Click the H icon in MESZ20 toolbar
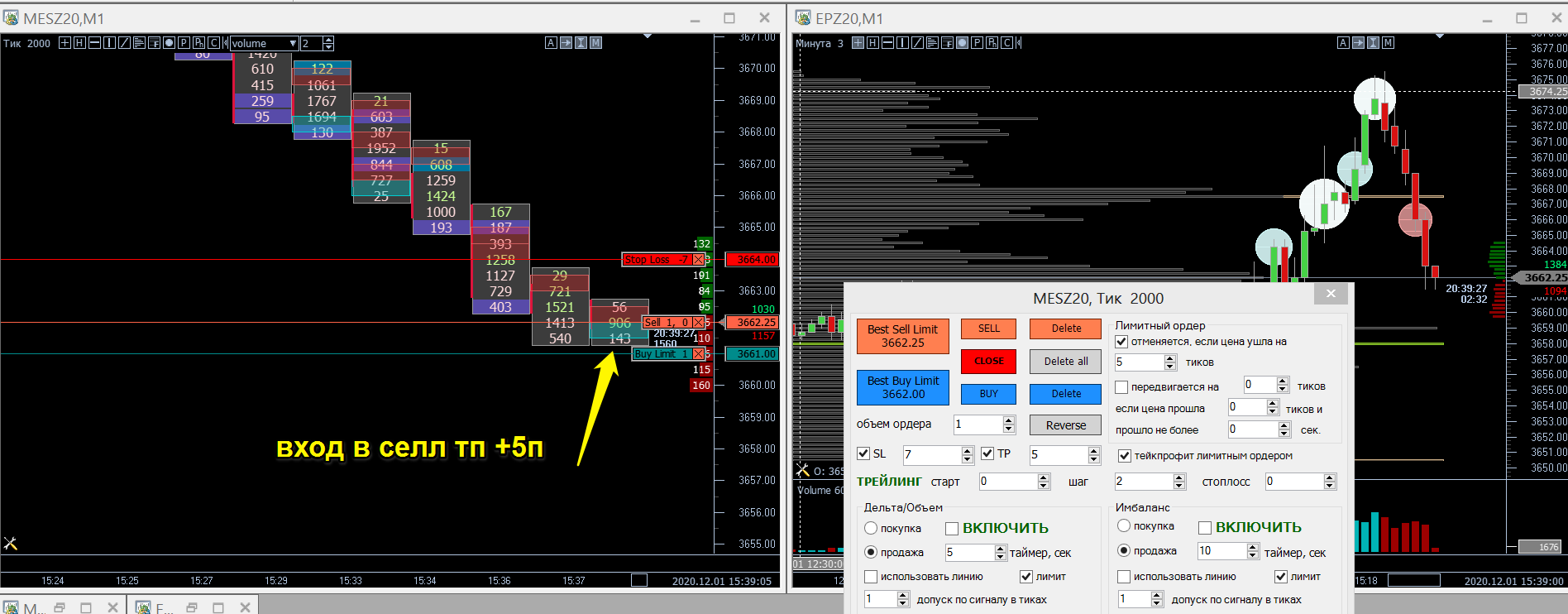Viewport: 1568px width, 614px height. tap(79, 43)
